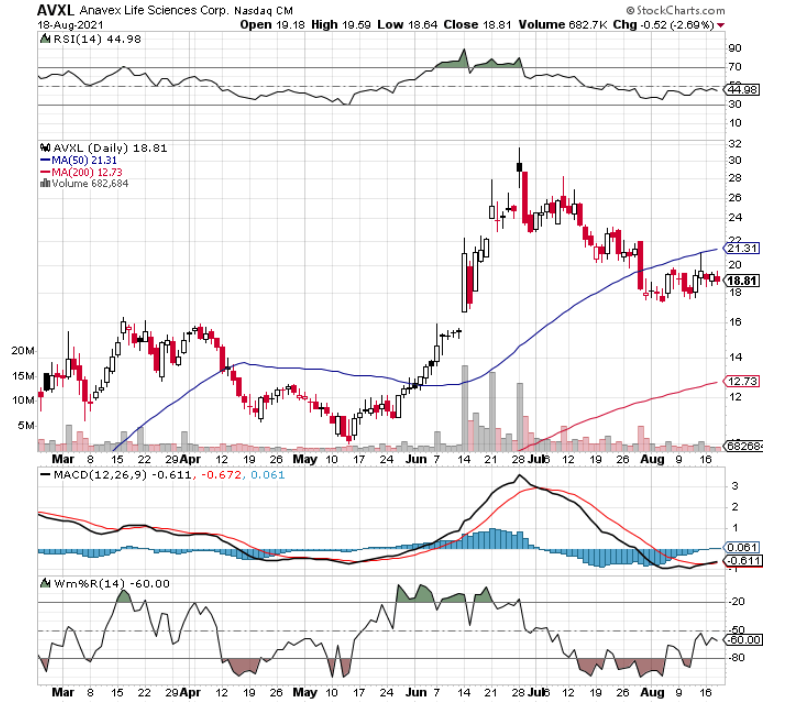The image size is (793, 708).
Task: Click the MACD black line swatch
Action: [x=45, y=475]
